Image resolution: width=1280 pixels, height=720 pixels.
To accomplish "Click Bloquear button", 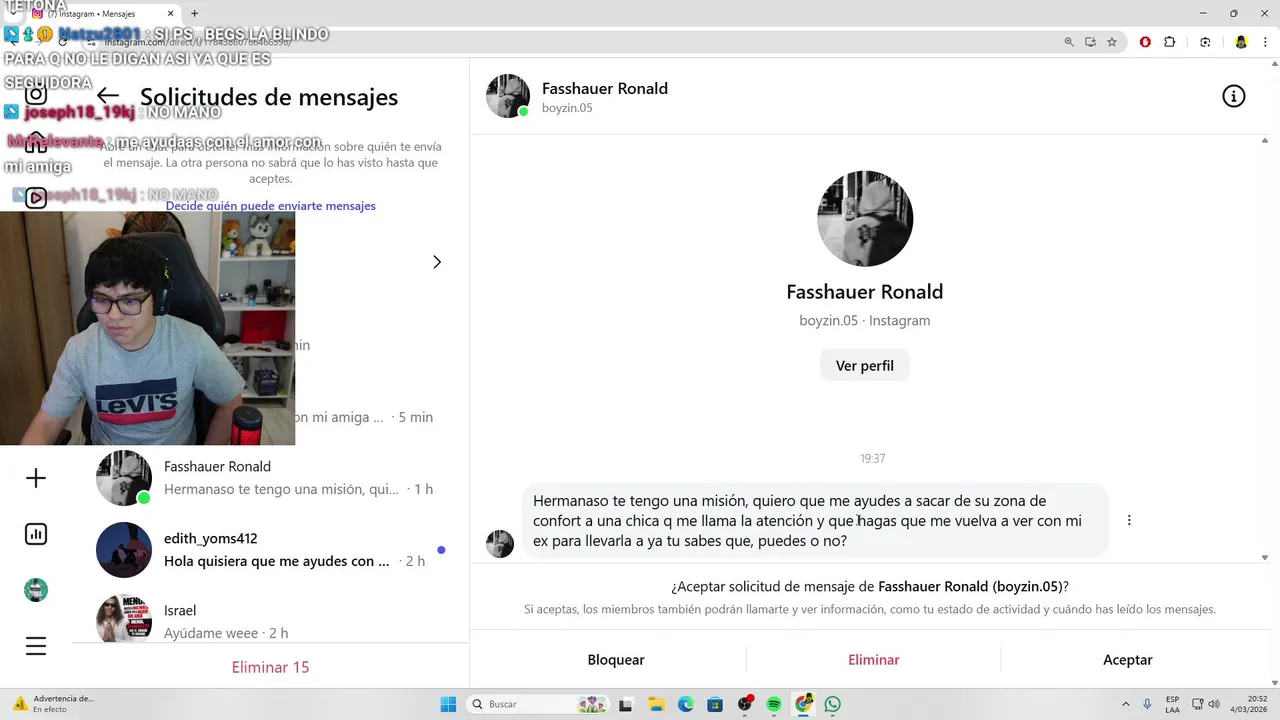I will click(616, 660).
